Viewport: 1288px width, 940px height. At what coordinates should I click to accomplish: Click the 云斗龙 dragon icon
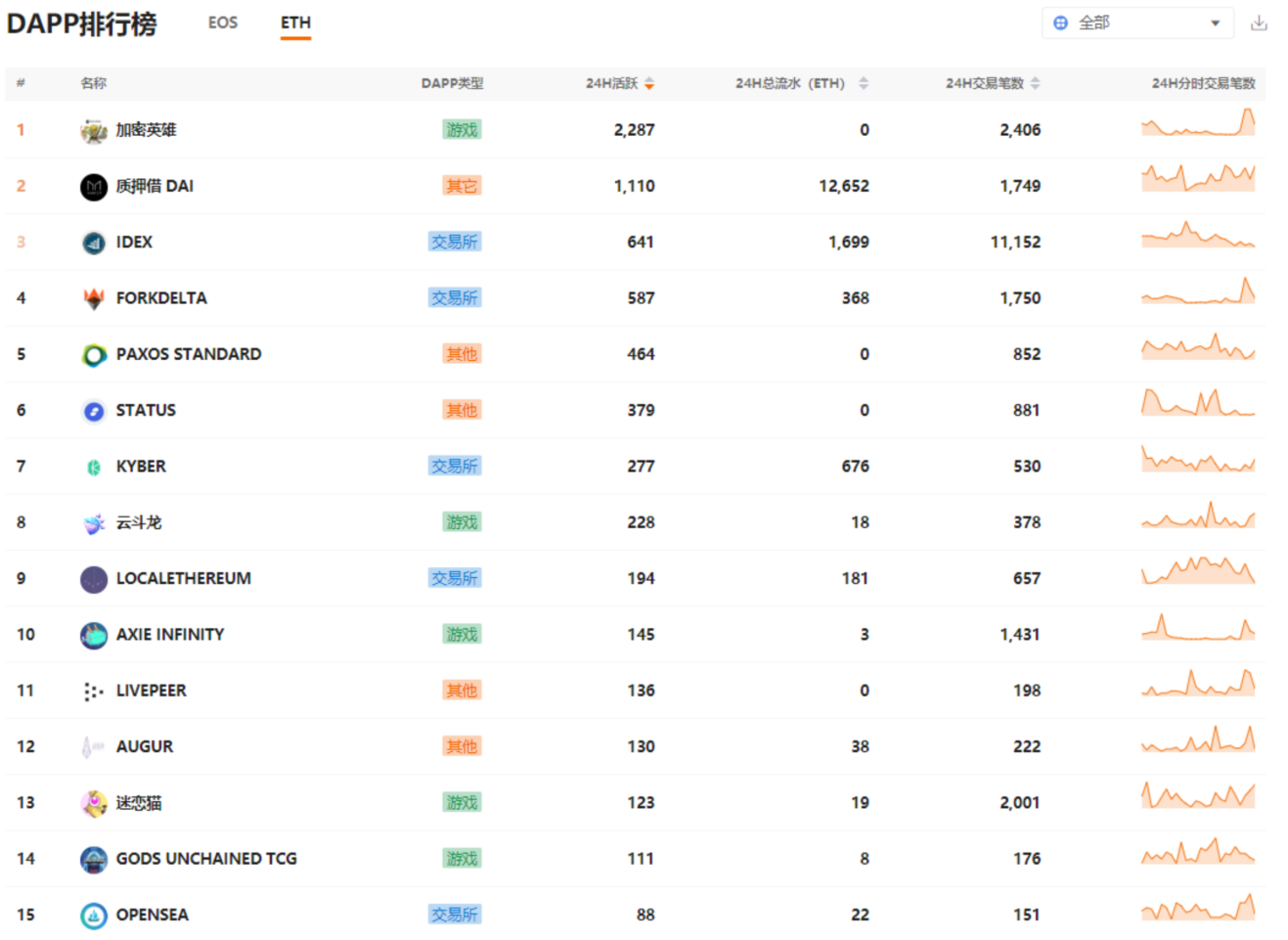pos(94,522)
